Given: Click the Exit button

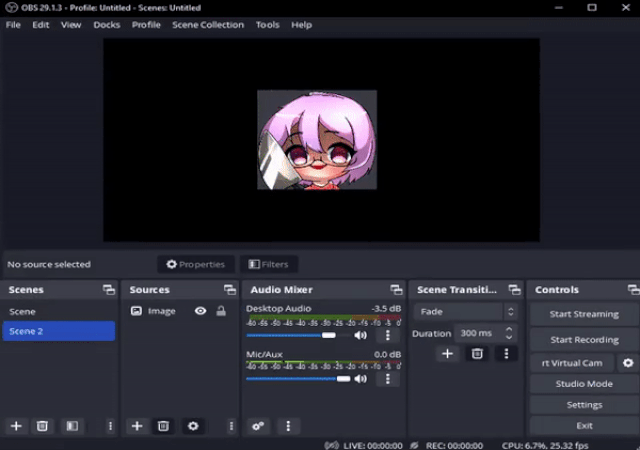Looking at the screenshot, I should point(584,425).
